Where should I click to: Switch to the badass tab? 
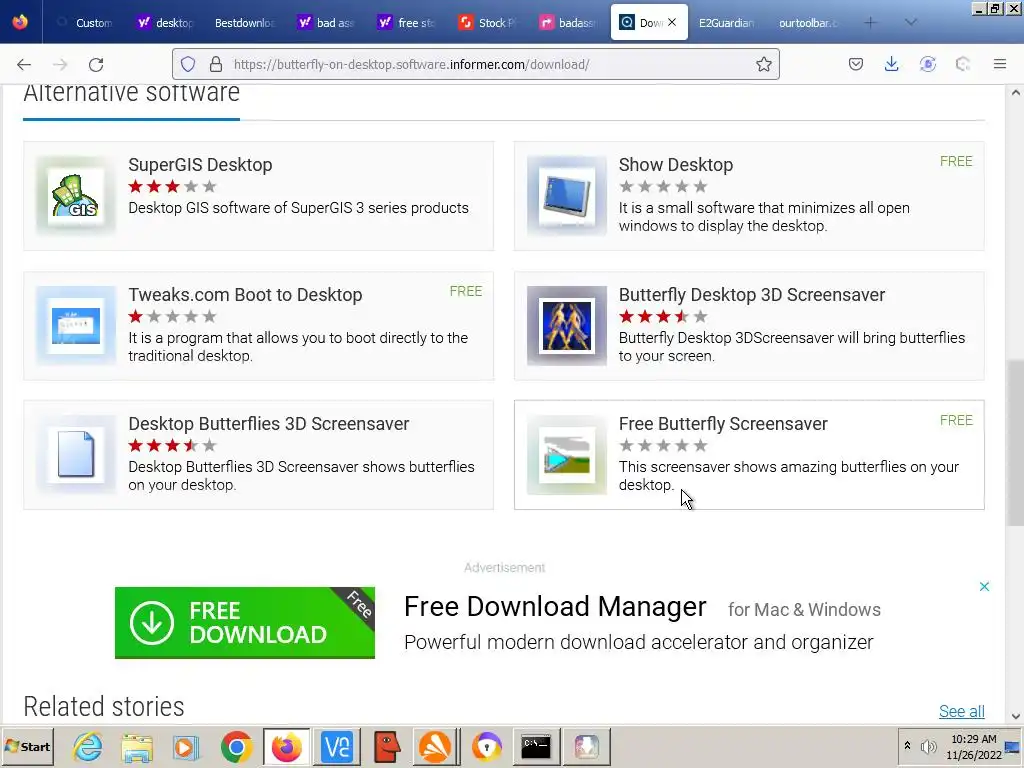coord(568,23)
